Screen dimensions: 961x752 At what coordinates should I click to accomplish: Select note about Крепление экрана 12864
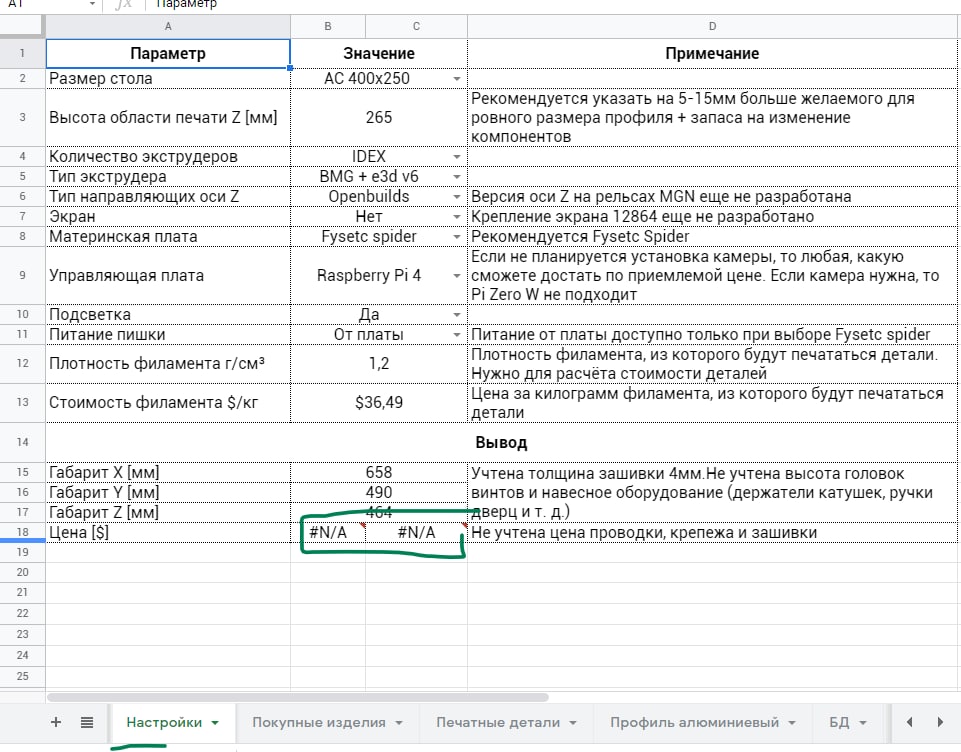point(712,217)
